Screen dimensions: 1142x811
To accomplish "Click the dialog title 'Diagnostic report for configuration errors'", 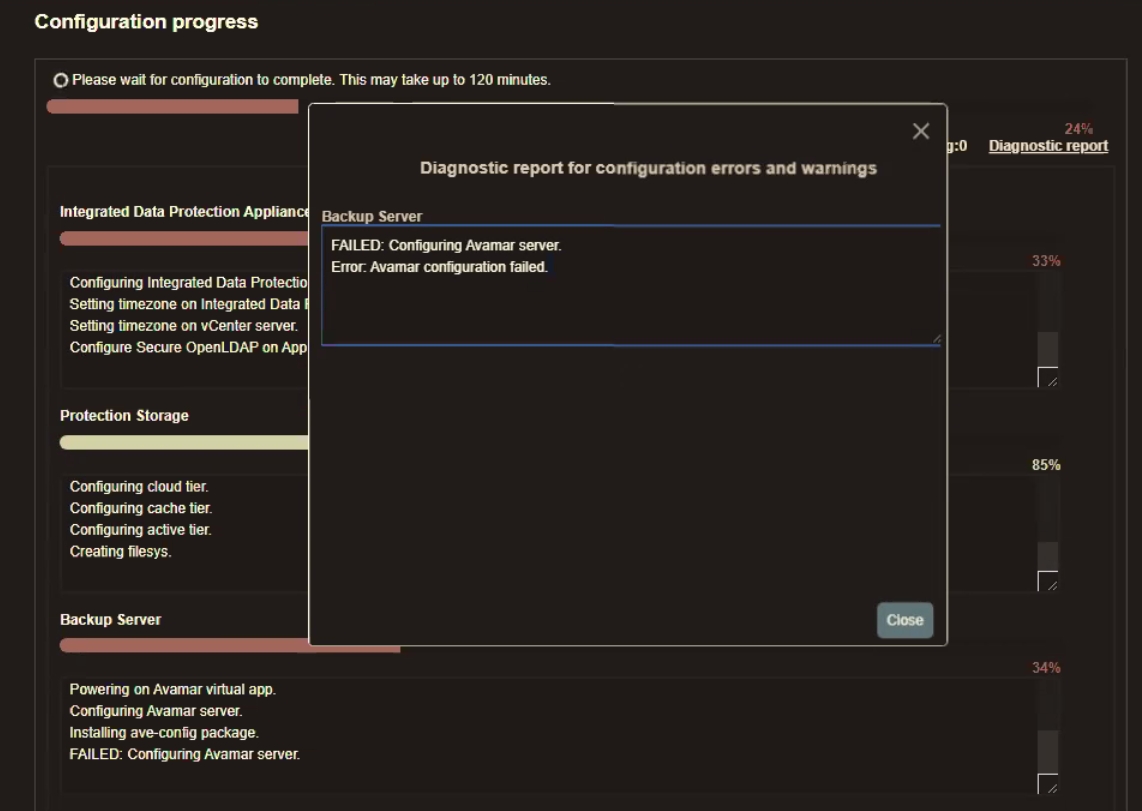I will (648, 168).
